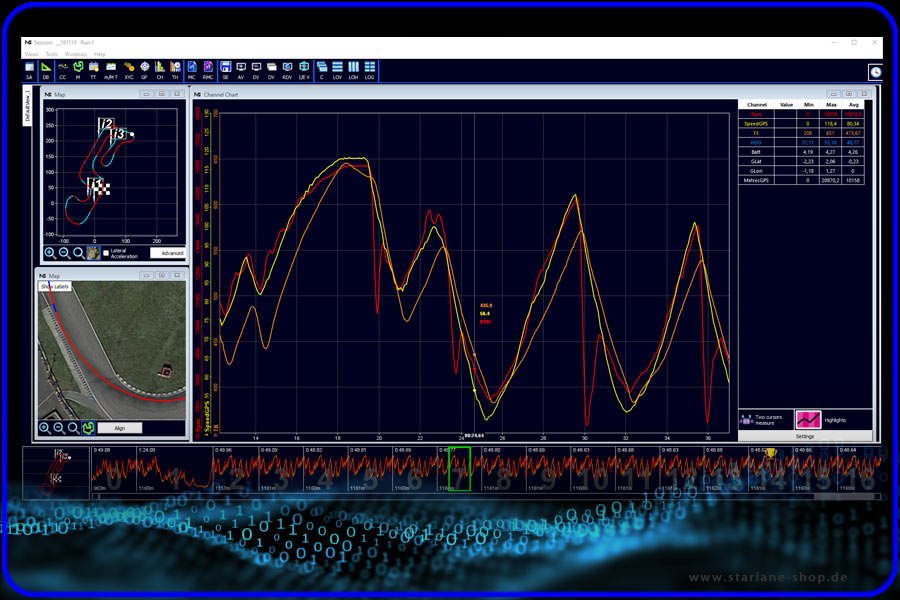900x600 pixels.
Task: Open the GP target icon tool
Action: [x=145, y=71]
